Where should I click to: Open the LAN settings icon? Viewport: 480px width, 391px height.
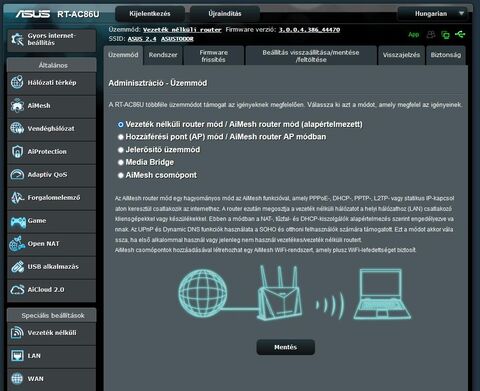click(17, 355)
